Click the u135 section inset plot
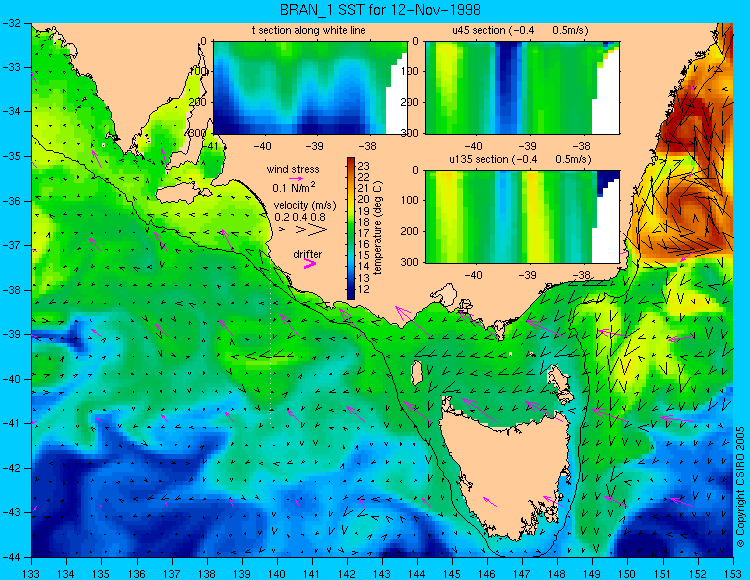The width and height of the screenshot is (750, 580). [x=522, y=217]
